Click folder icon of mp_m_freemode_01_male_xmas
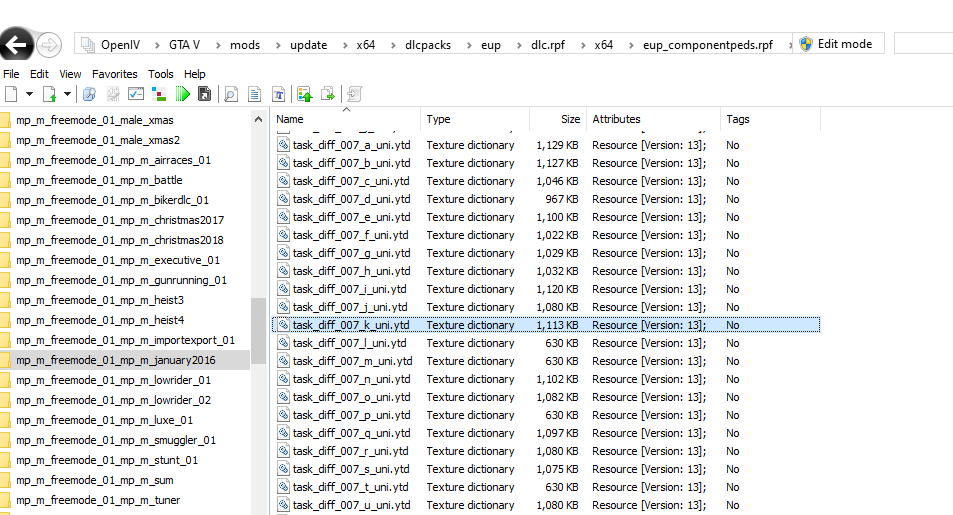This screenshot has height=515, width=953. [5, 120]
